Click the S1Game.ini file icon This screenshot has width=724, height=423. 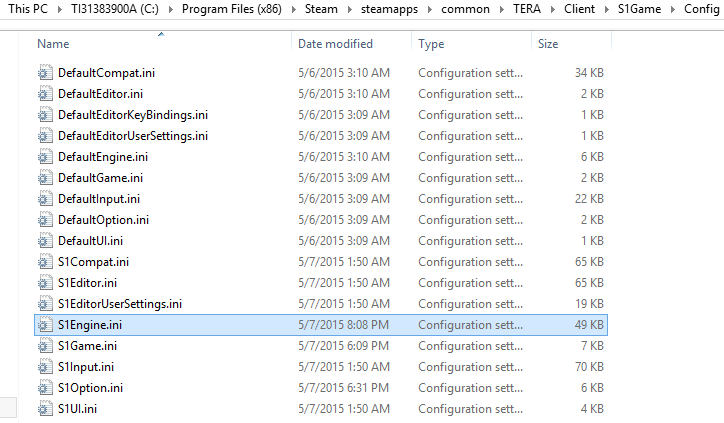tap(44, 346)
